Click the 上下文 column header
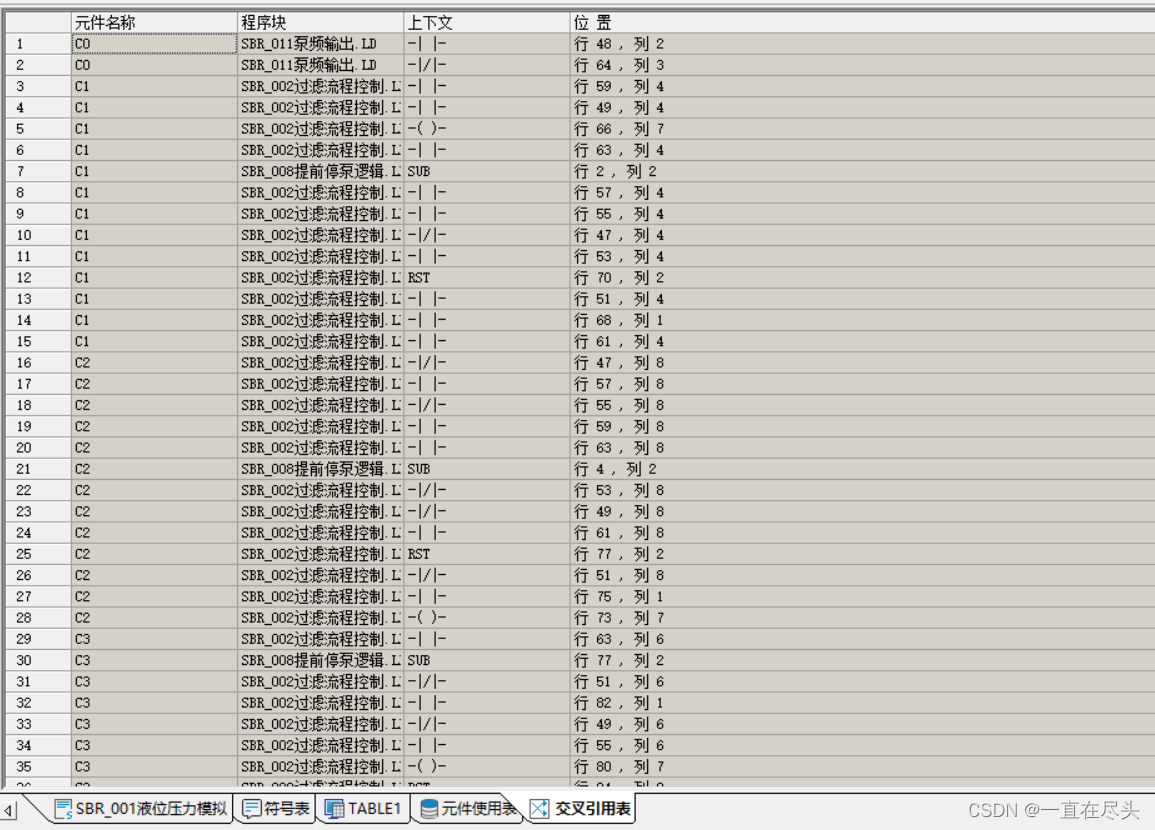1155x830 pixels. click(x=487, y=23)
